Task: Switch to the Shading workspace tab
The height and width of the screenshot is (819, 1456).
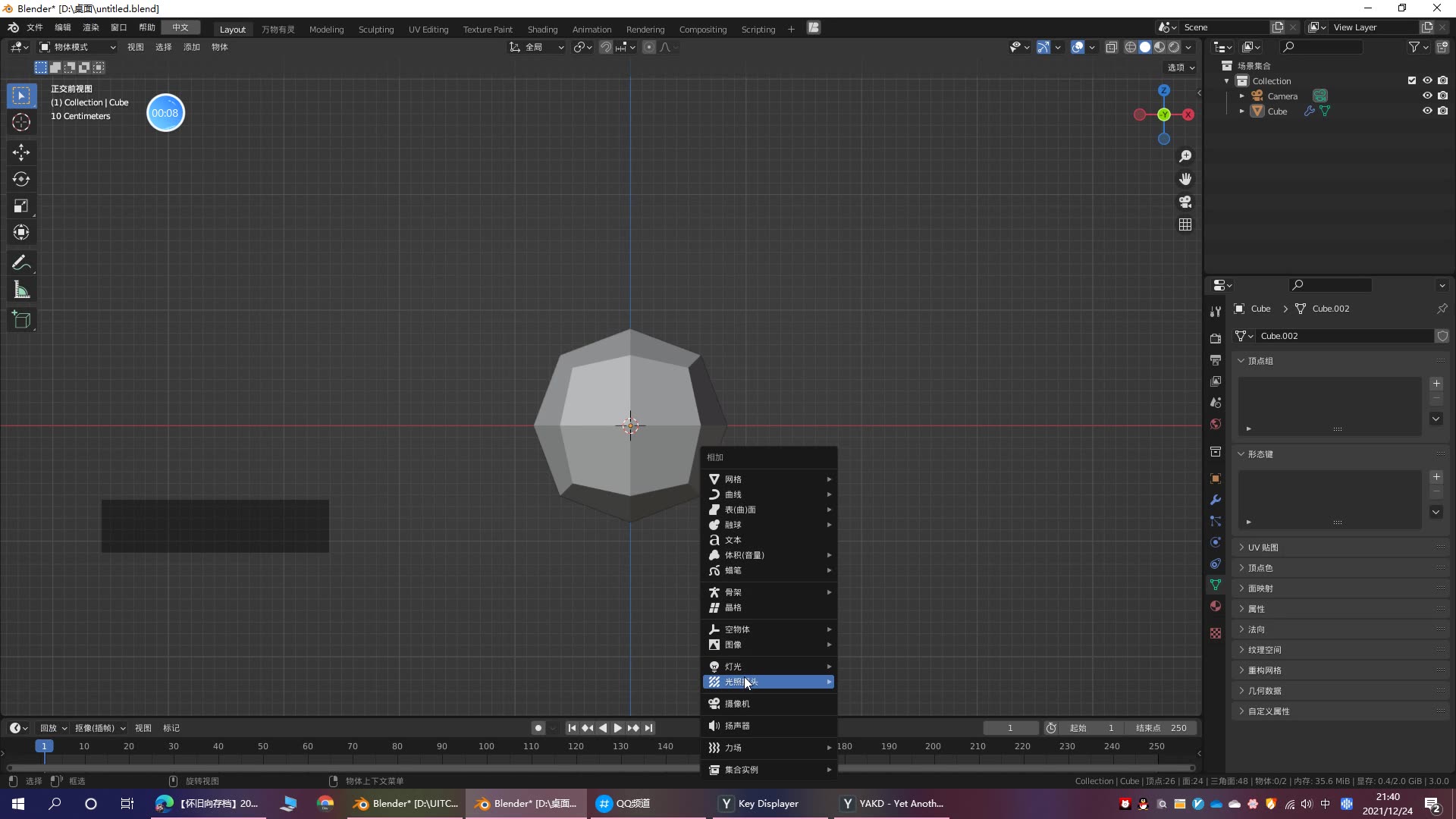Action: click(x=542, y=29)
